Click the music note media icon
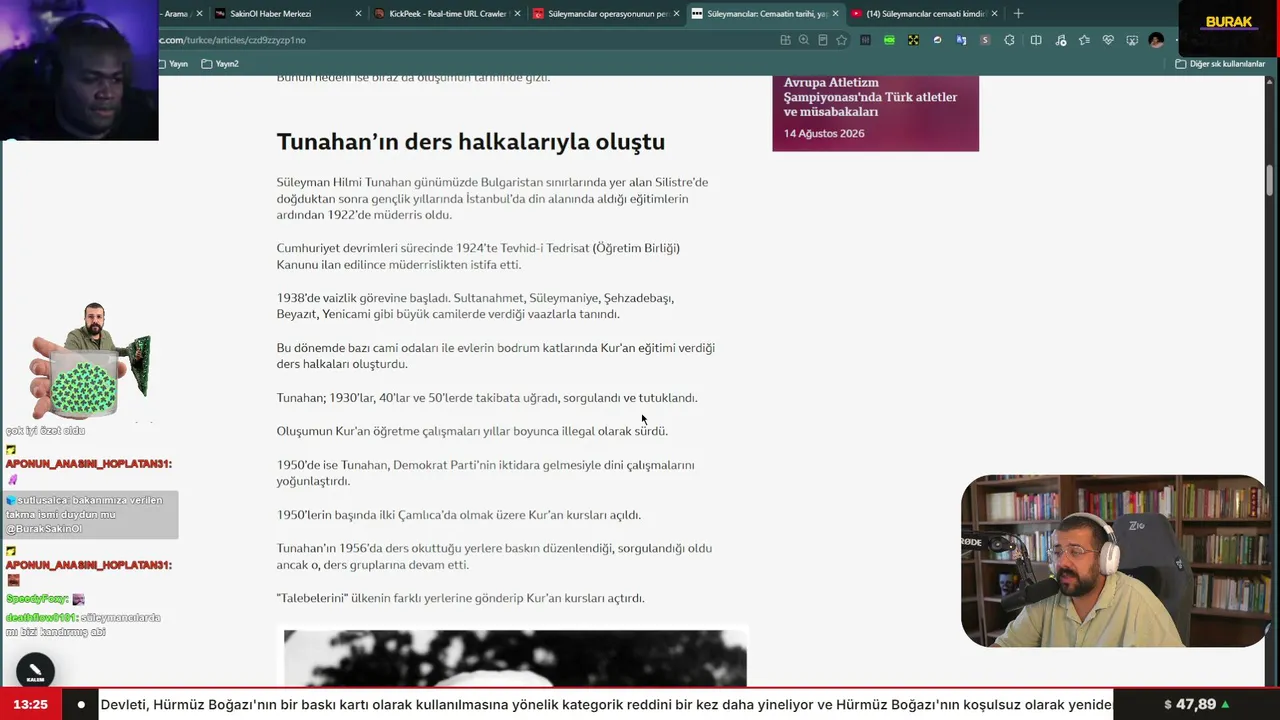Screen dimensions: 1280x720 coord(1060,40)
